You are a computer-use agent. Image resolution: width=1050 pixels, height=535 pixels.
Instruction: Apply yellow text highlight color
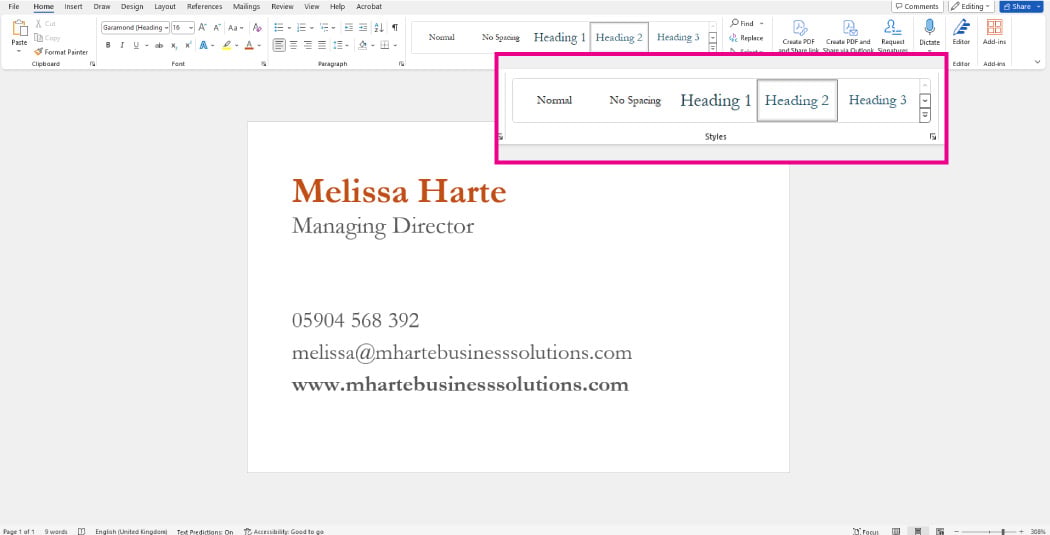pyautogui.click(x=227, y=46)
